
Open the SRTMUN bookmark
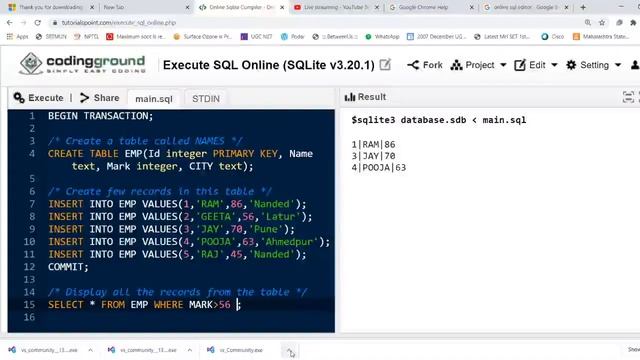pos(51,37)
